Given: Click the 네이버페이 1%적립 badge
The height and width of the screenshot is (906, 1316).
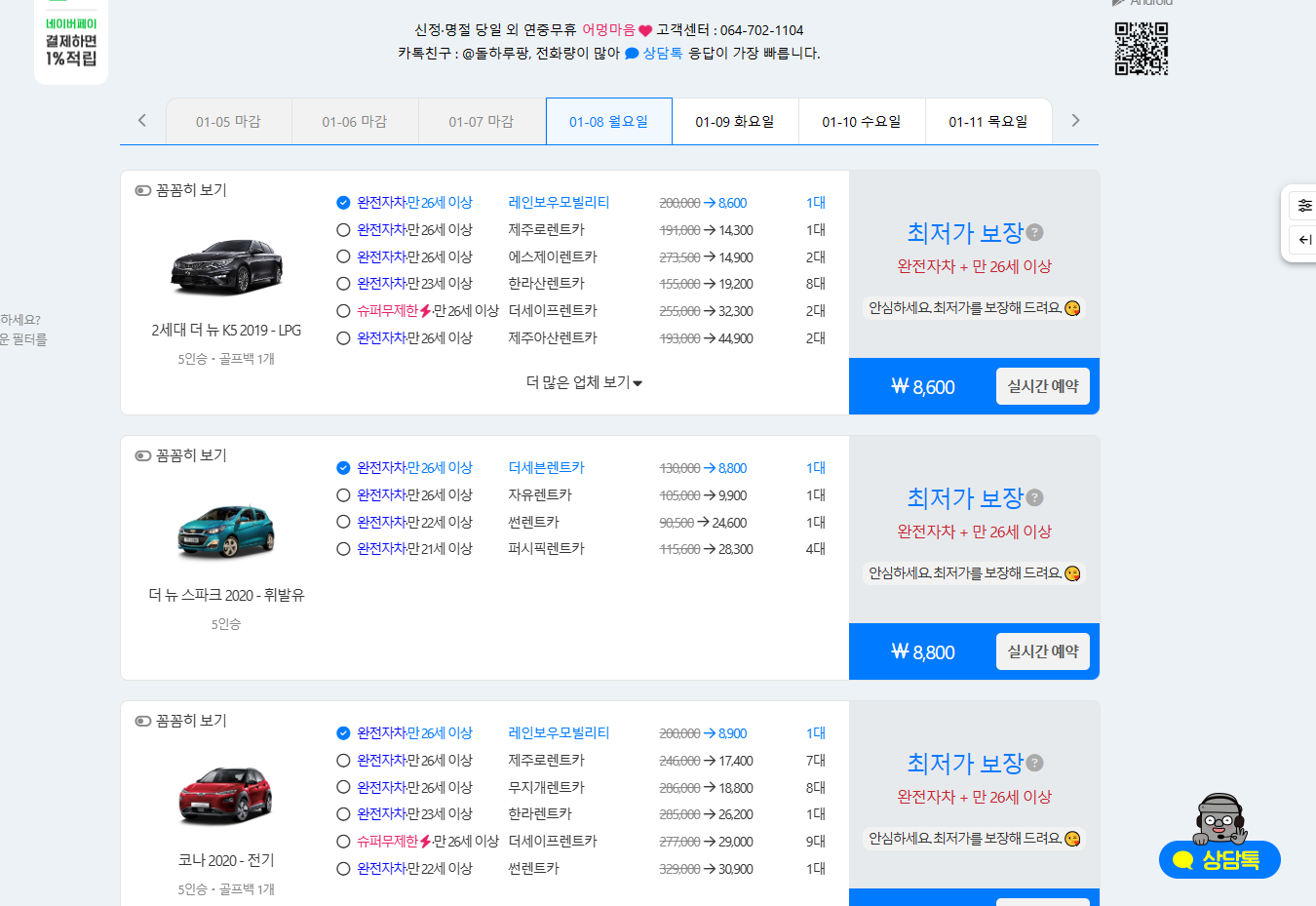Looking at the screenshot, I should coord(70,41).
